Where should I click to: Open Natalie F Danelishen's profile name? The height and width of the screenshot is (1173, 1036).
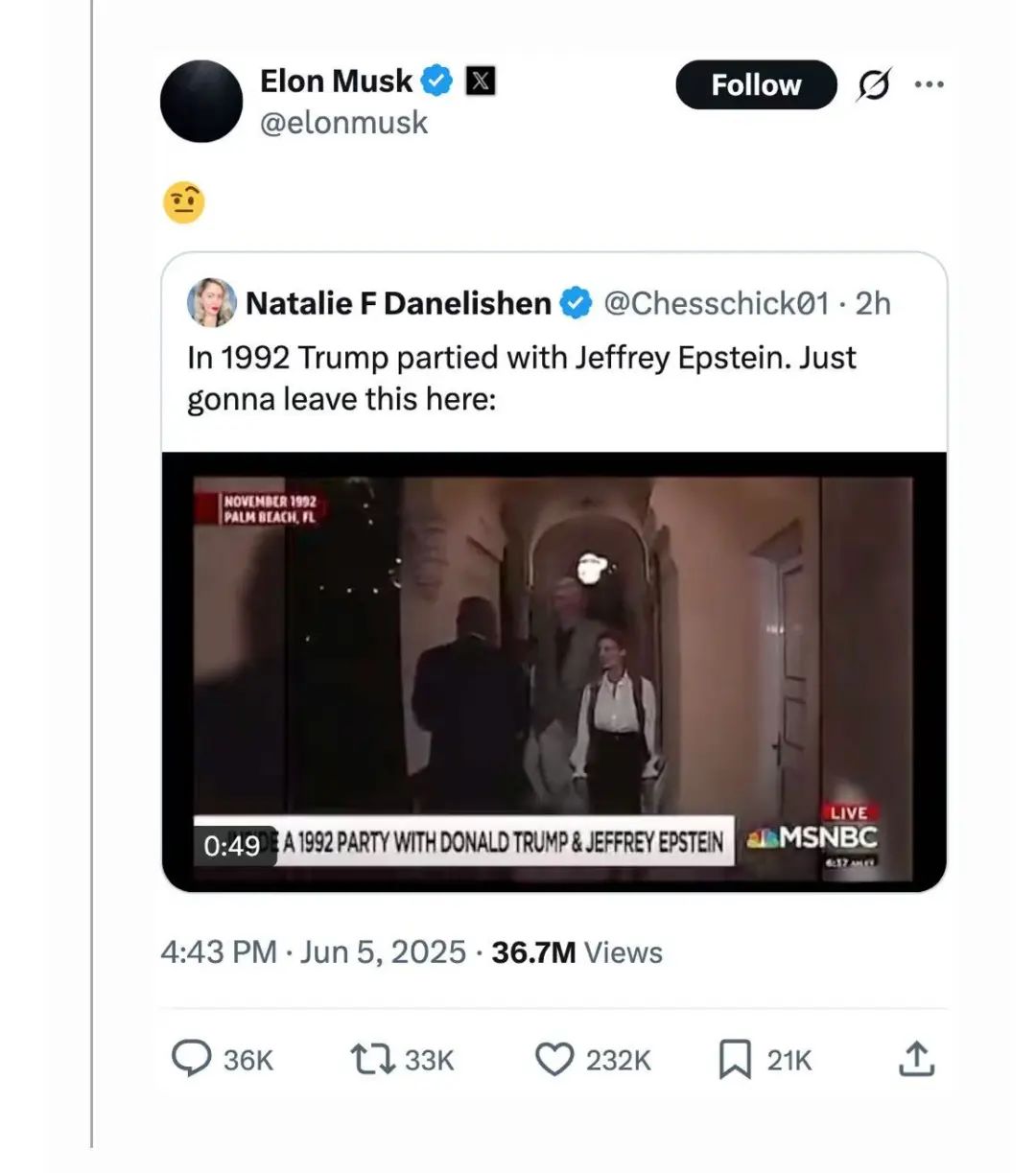(398, 303)
